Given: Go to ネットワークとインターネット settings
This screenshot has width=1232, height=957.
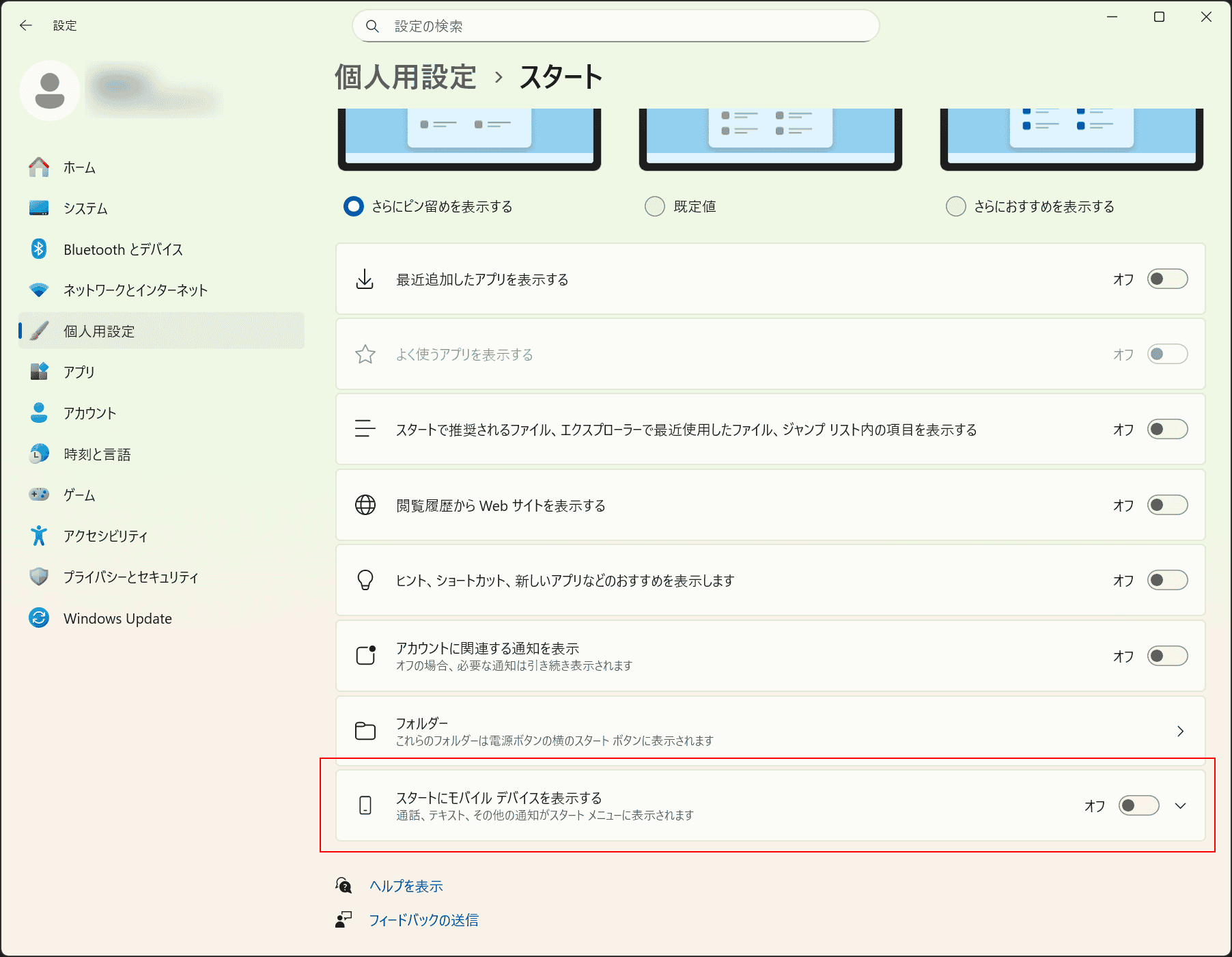Looking at the screenshot, I should [x=135, y=290].
